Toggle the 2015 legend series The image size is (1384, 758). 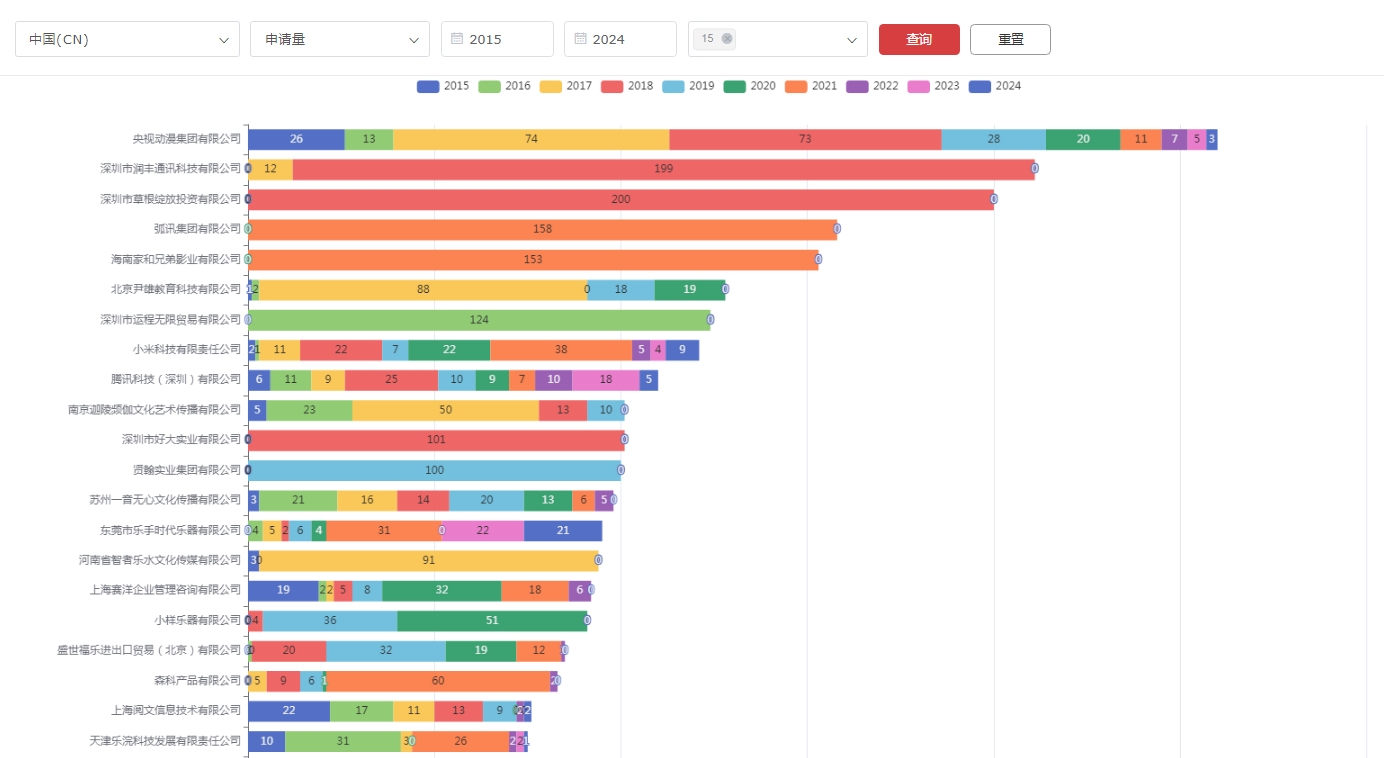click(443, 86)
